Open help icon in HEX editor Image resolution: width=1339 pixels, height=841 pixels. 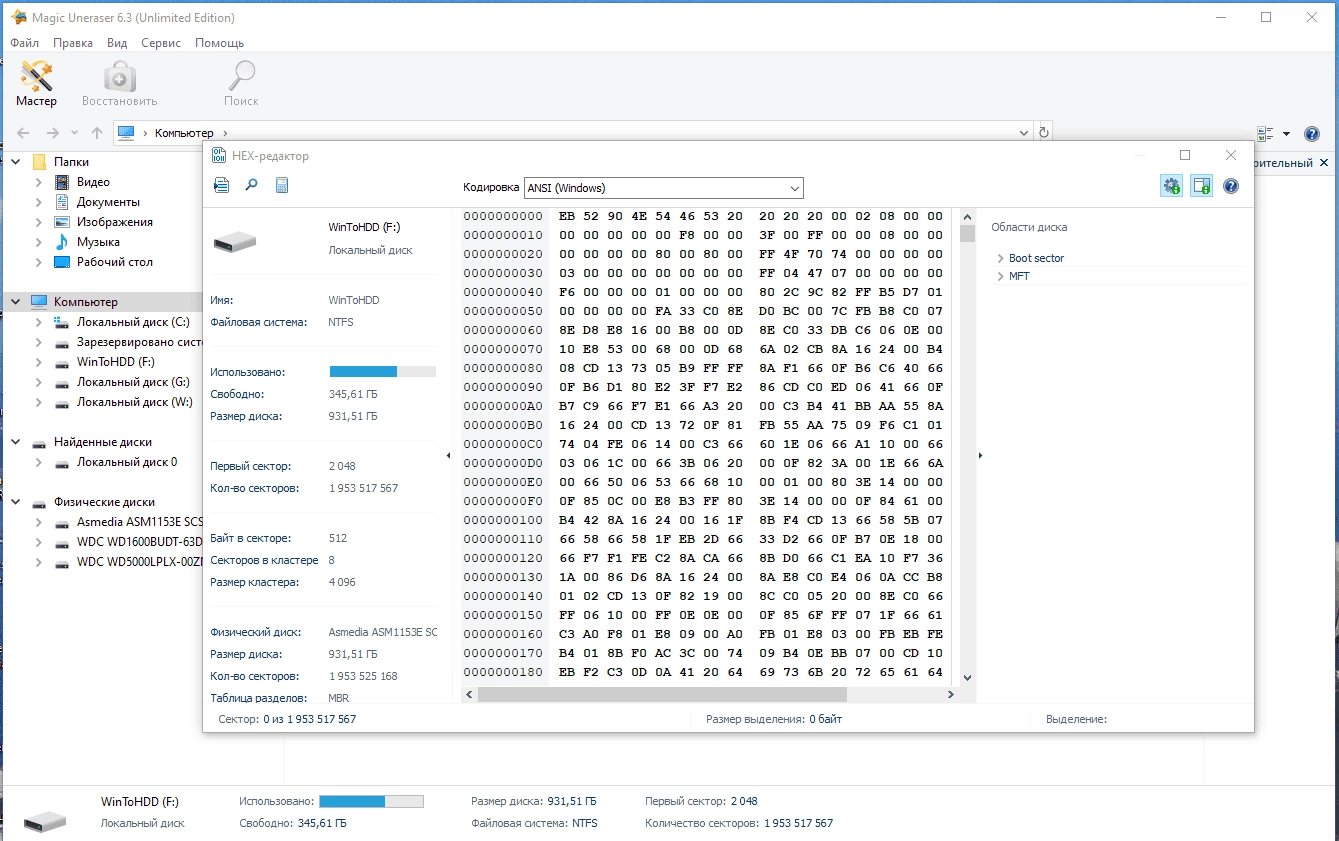(1231, 186)
